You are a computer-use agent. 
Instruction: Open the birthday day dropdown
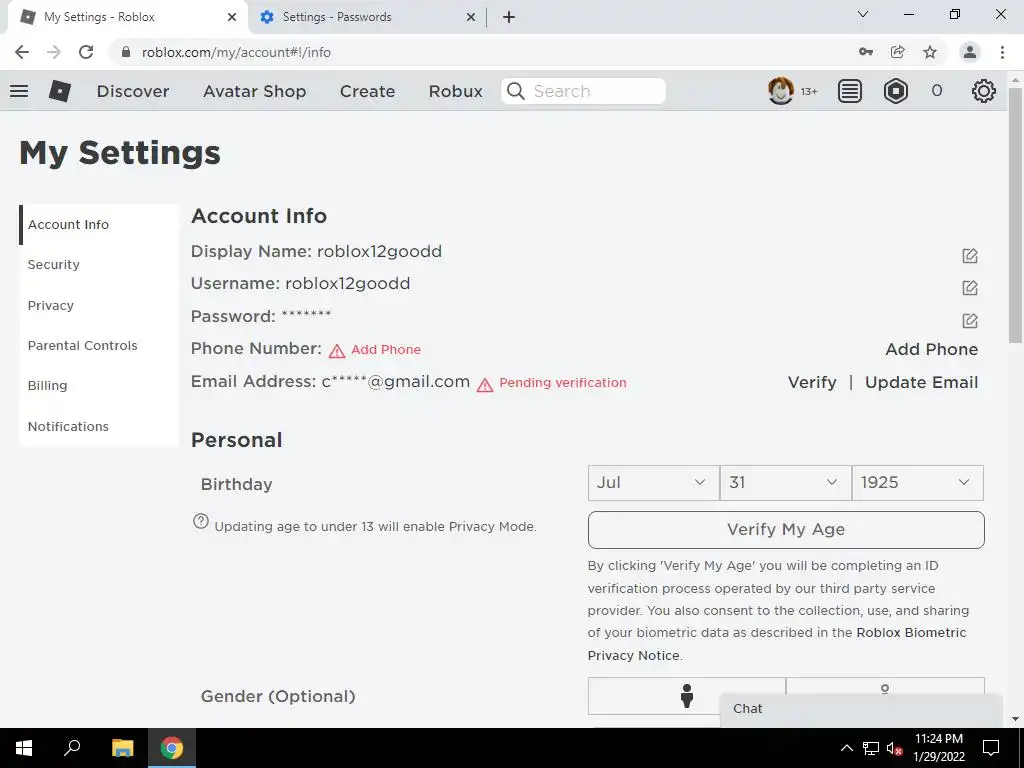786,483
